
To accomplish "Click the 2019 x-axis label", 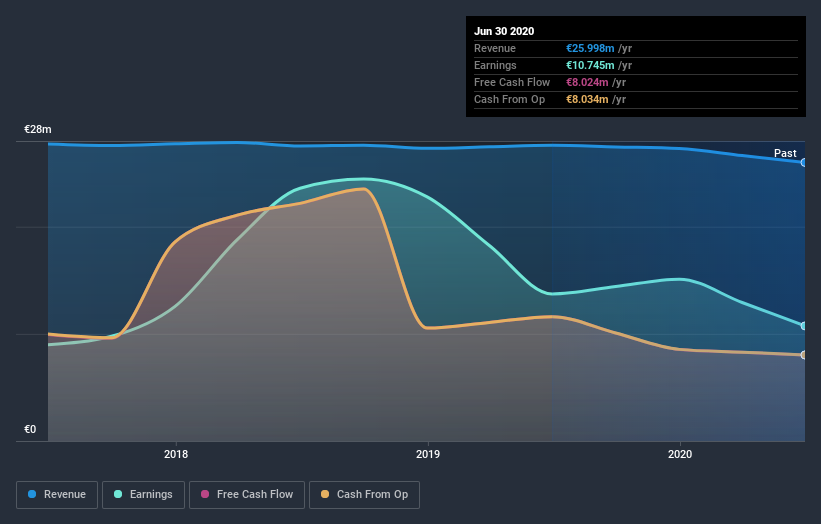I will pyautogui.click(x=428, y=454).
